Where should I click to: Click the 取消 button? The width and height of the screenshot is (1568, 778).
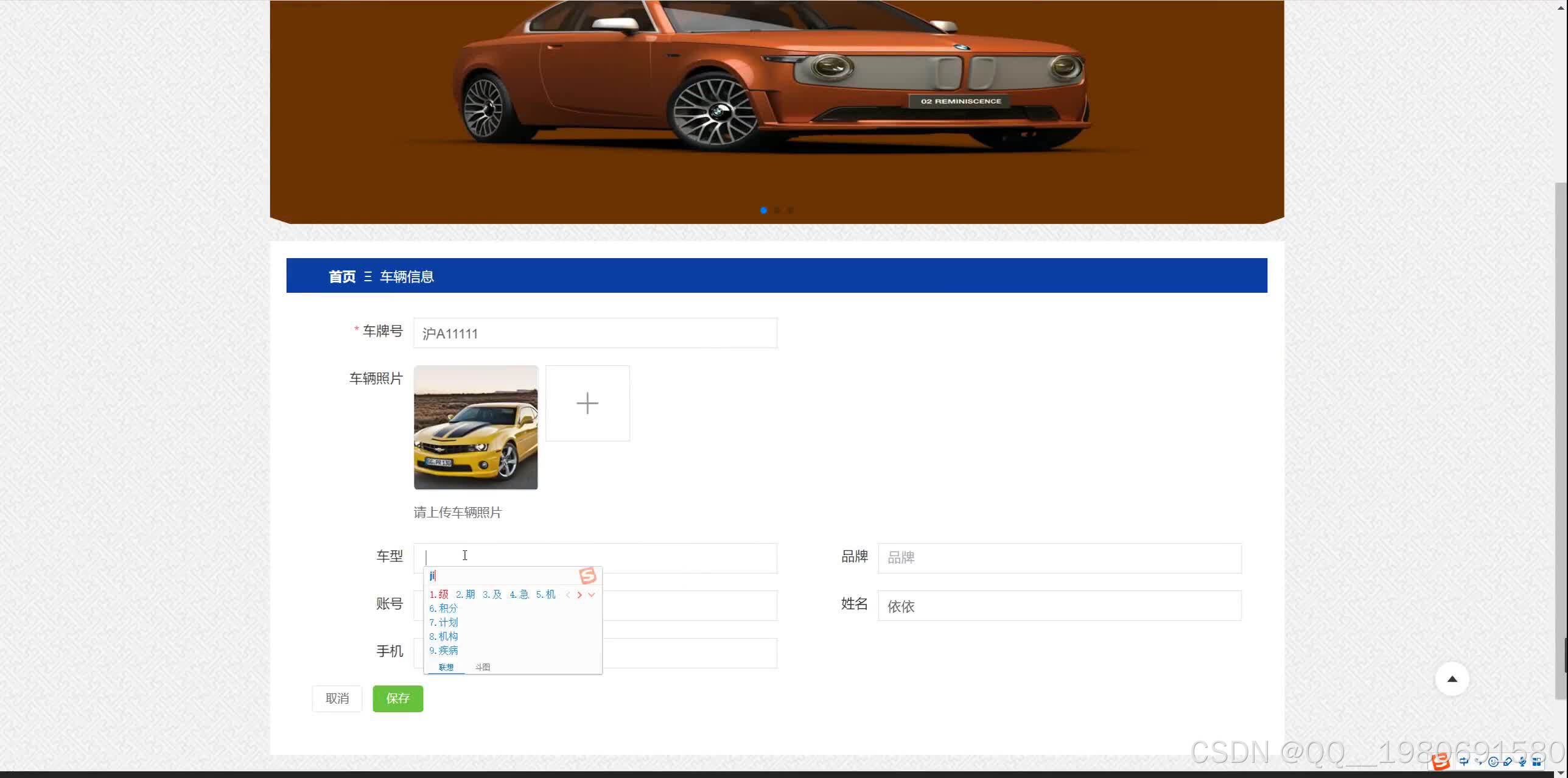click(x=337, y=698)
